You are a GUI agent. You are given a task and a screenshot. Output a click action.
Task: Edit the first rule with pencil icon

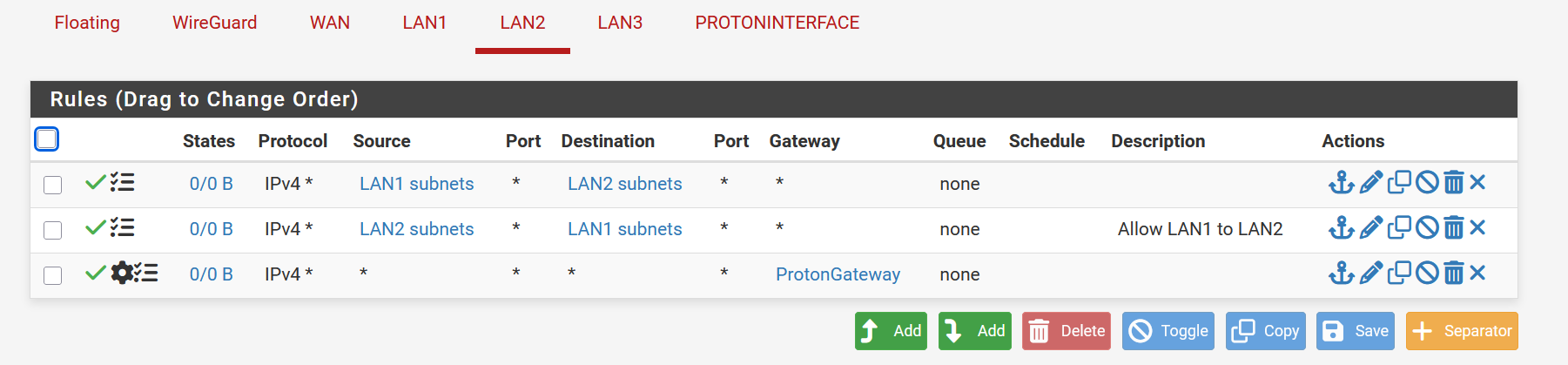[x=1370, y=183]
